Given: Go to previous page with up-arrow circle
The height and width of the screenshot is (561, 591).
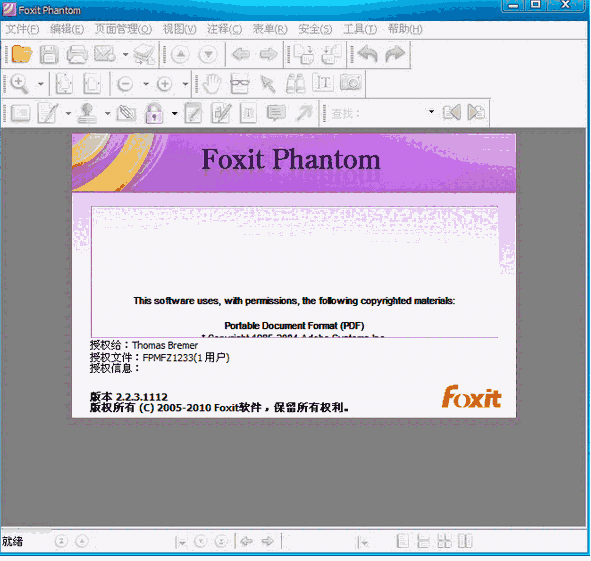Looking at the screenshot, I should click(x=180, y=55).
